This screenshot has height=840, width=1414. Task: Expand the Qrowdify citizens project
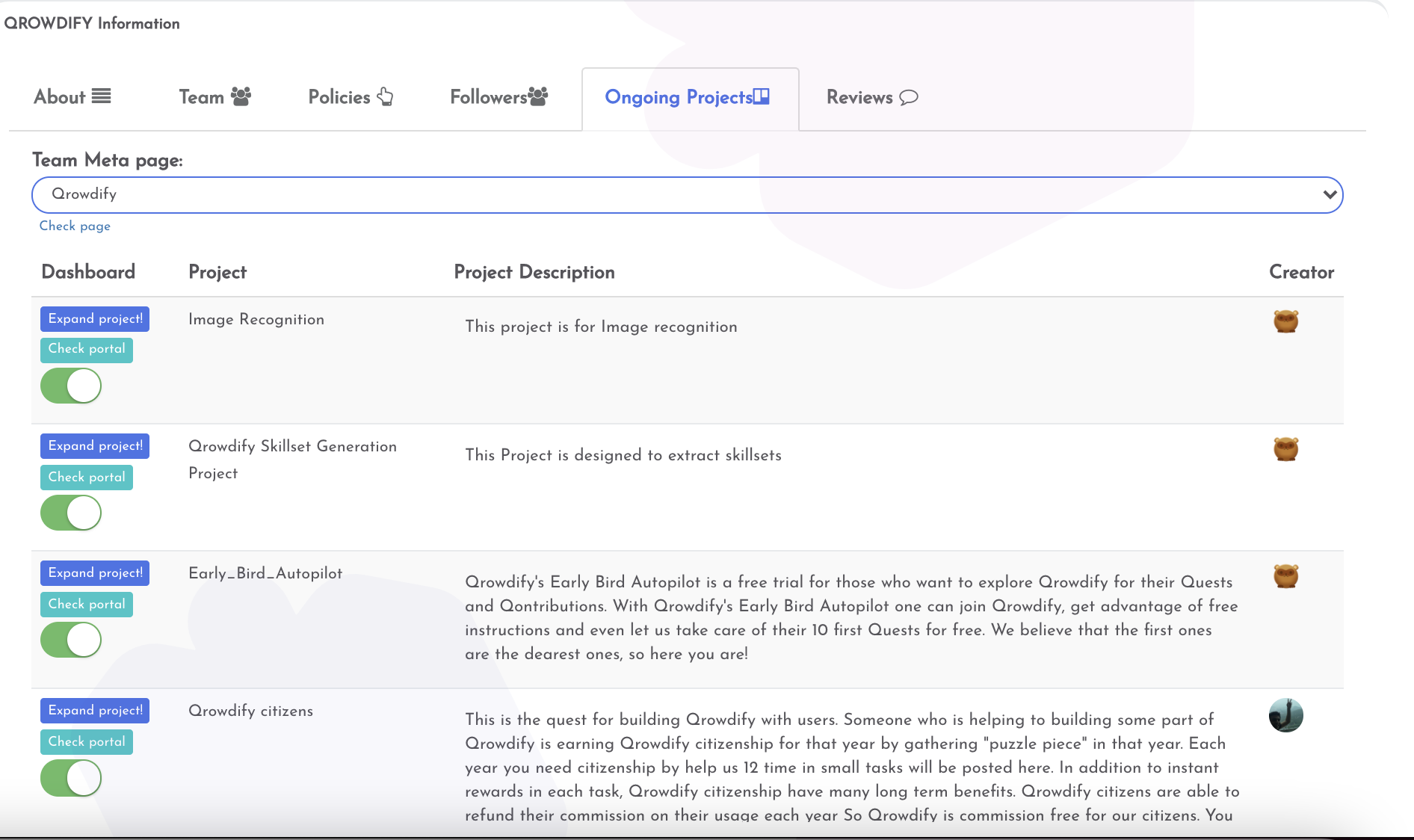coord(95,711)
